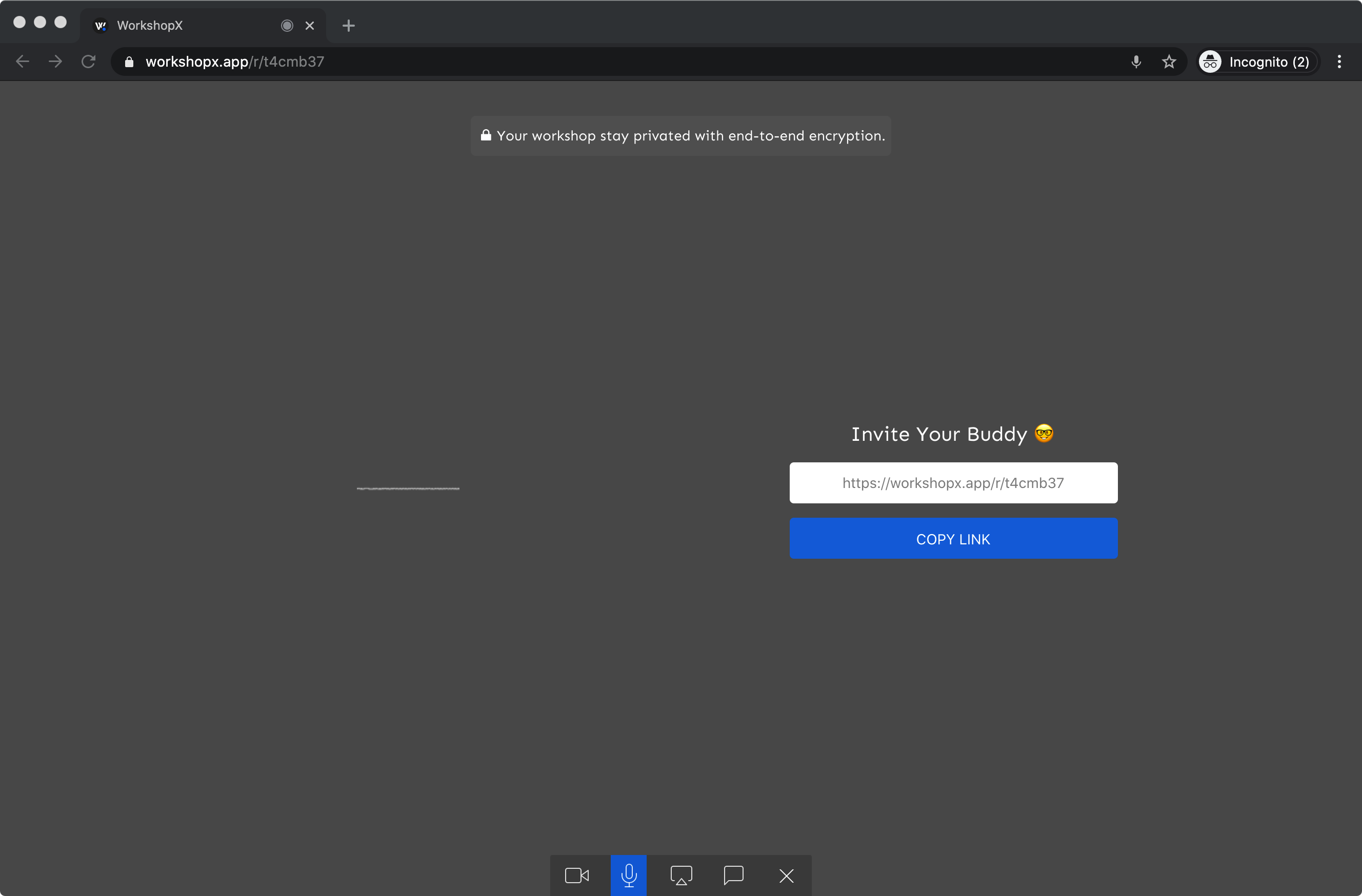The width and height of the screenshot is (1362, 896).
Task: Select the invite link text field
Action: click(953, 483)
